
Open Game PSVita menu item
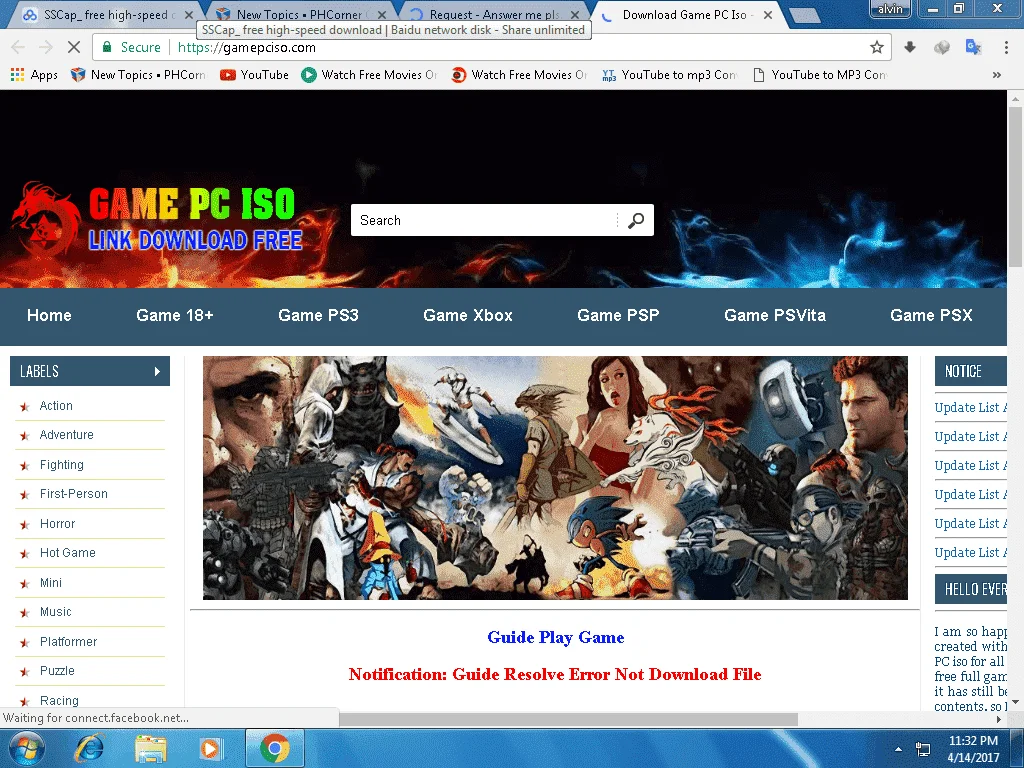point(775,315)
